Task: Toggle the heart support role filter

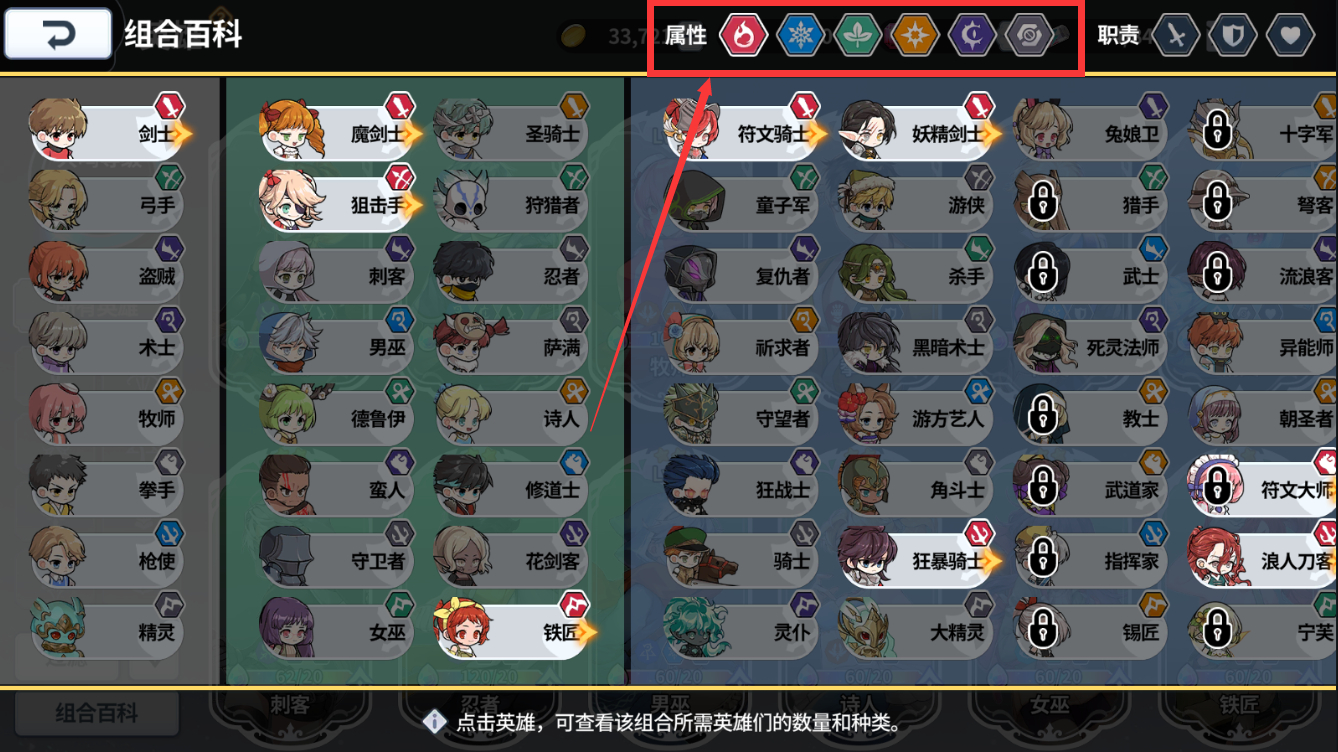Action: [x=1290, y=36]
